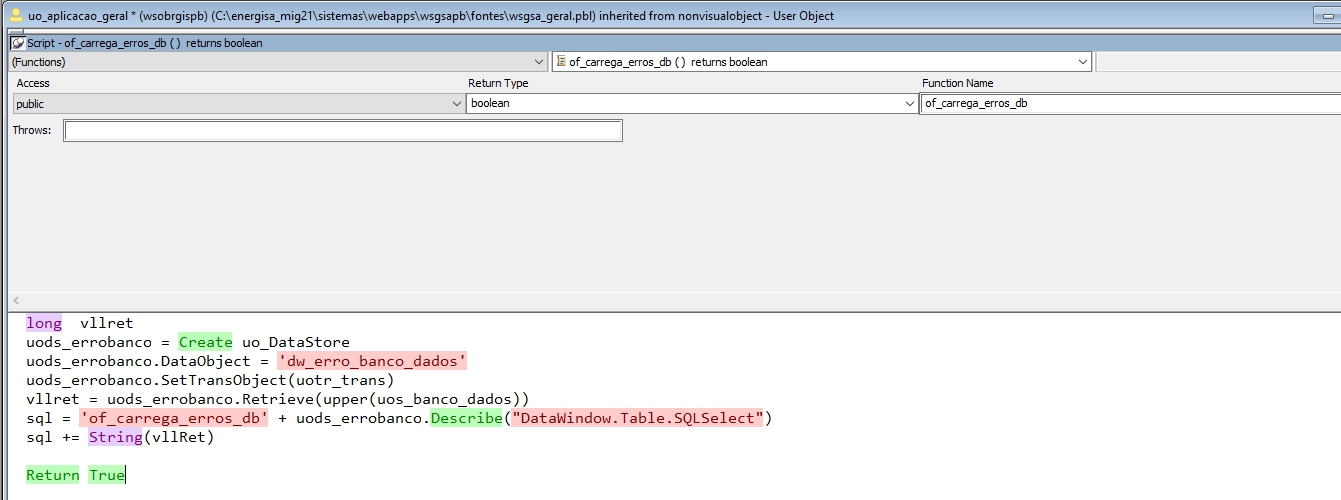Click inside the Throws text box
This screenshot has width=1341, height=500.
[342, 131]
